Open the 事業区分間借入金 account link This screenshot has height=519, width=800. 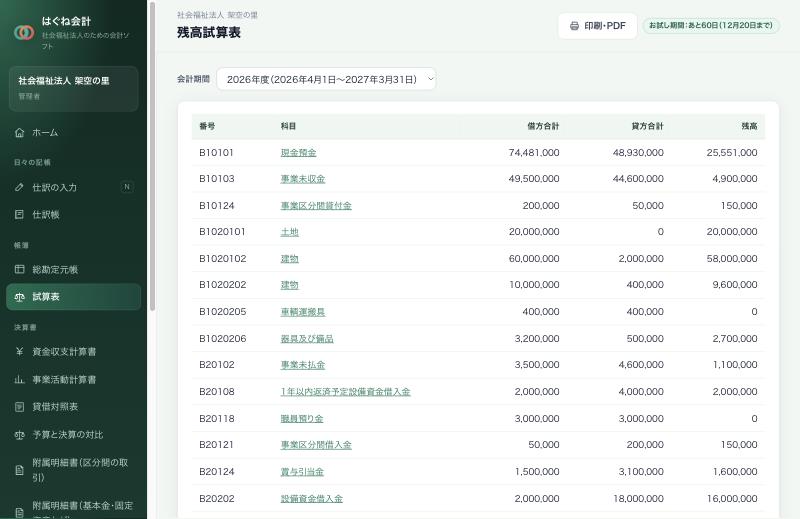(x=316, y=444)
